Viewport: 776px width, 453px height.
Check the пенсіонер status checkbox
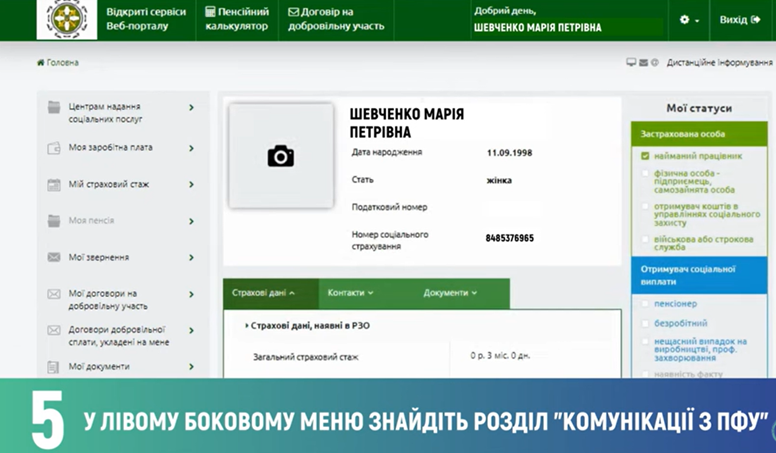tap(646, 303)
